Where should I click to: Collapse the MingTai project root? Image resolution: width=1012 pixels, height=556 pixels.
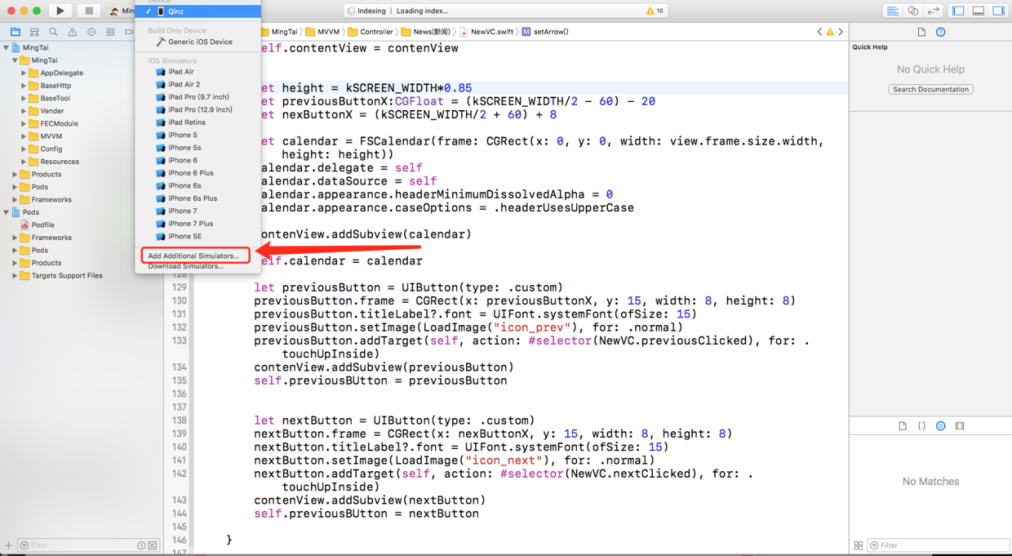6,48
